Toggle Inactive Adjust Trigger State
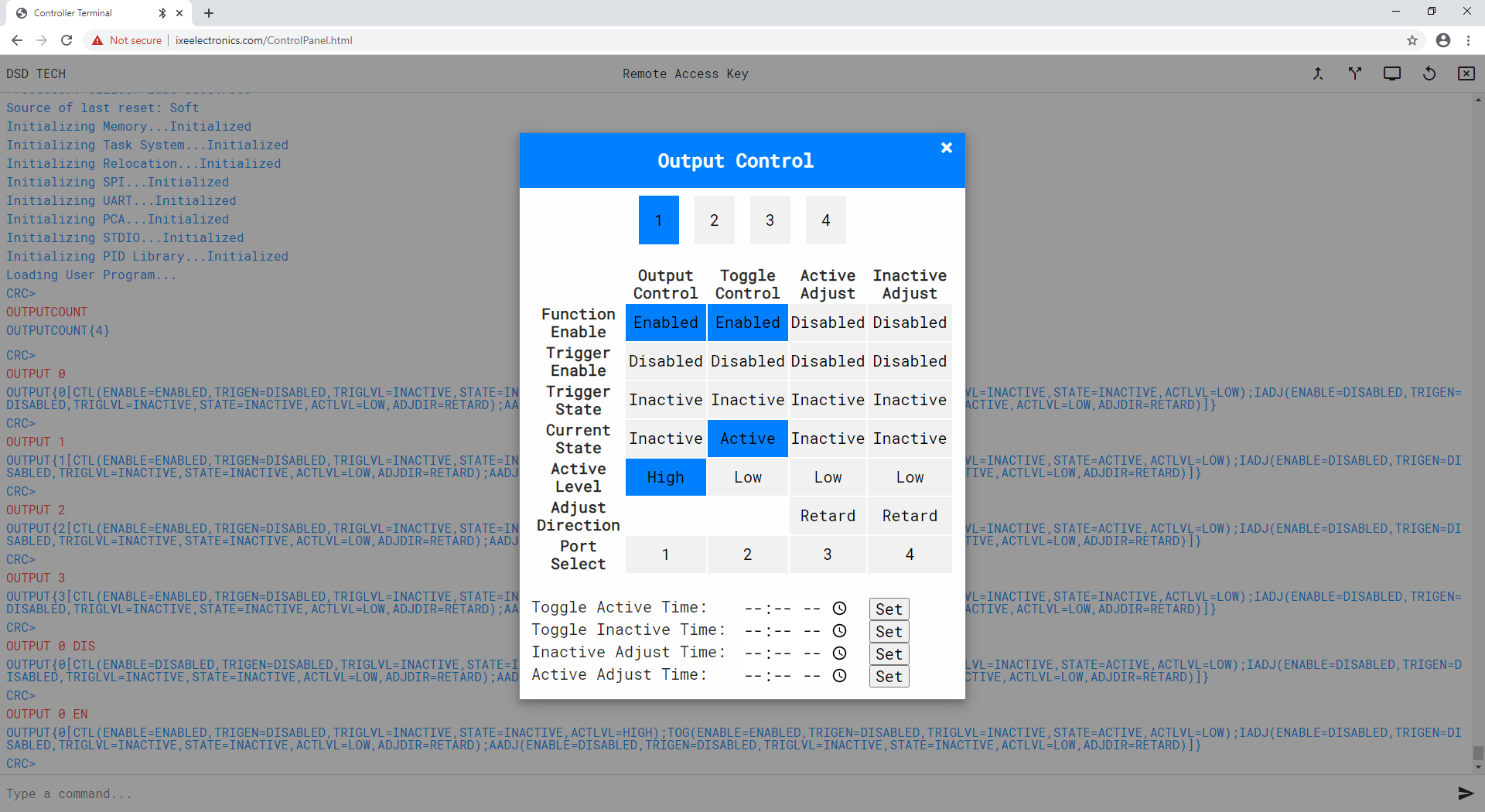 point(910,400)
